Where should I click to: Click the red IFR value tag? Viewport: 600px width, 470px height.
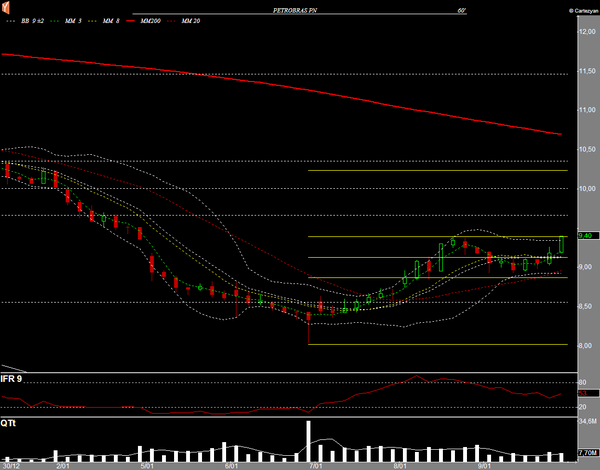click(582, 394)
